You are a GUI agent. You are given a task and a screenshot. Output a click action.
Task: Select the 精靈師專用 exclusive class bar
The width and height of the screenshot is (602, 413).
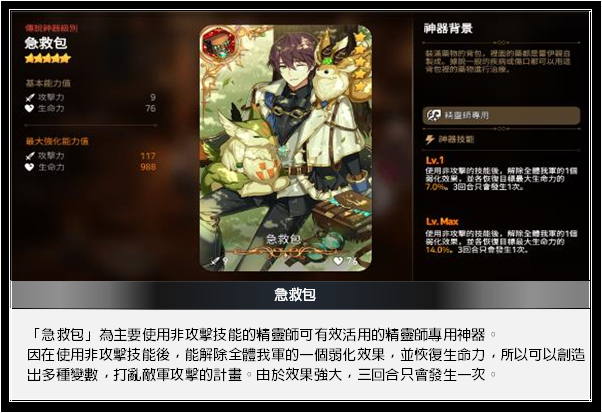[x=501, y=115]
